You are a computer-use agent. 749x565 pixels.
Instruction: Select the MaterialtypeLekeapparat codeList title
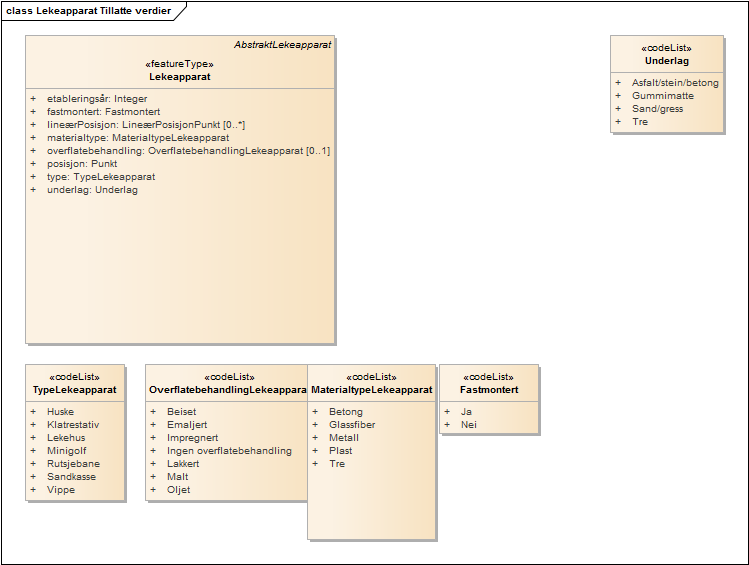pos(372,390)
